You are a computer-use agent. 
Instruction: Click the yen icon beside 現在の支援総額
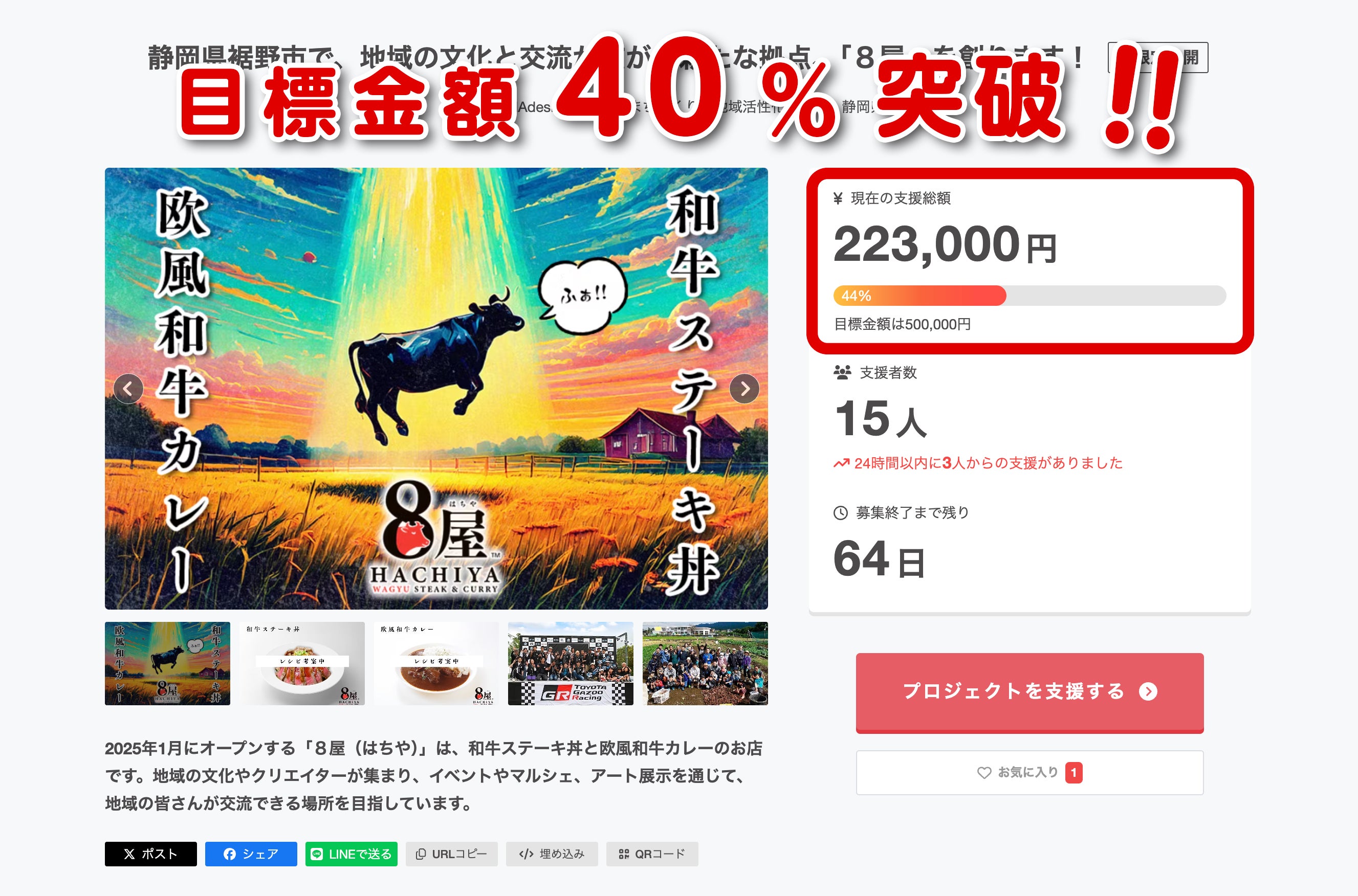click(x=838, y=198)
